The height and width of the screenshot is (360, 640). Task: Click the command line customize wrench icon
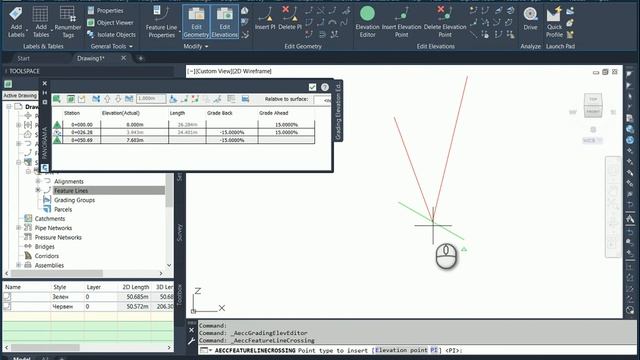coord(191,341)
